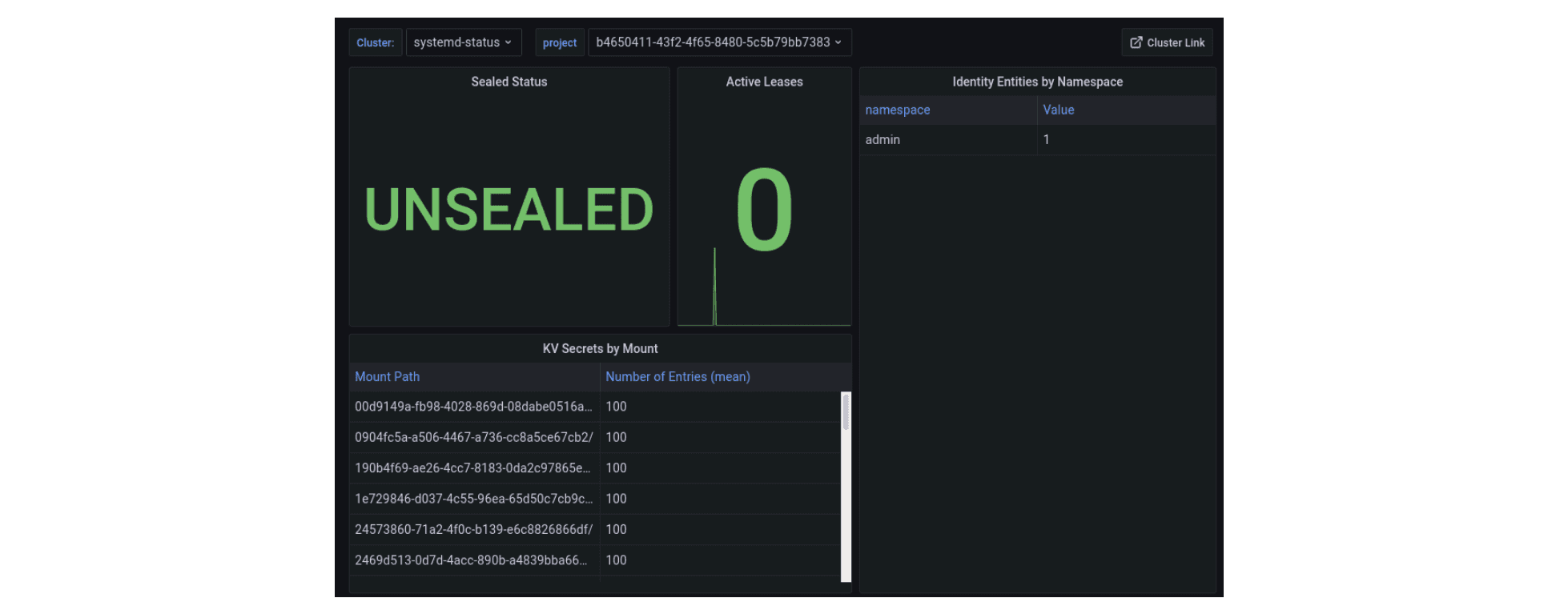Sort Identity Entities by Value column
The height and width of the screenshot is (610, 1568).
pyautogui.click(x=1058, y=110)
